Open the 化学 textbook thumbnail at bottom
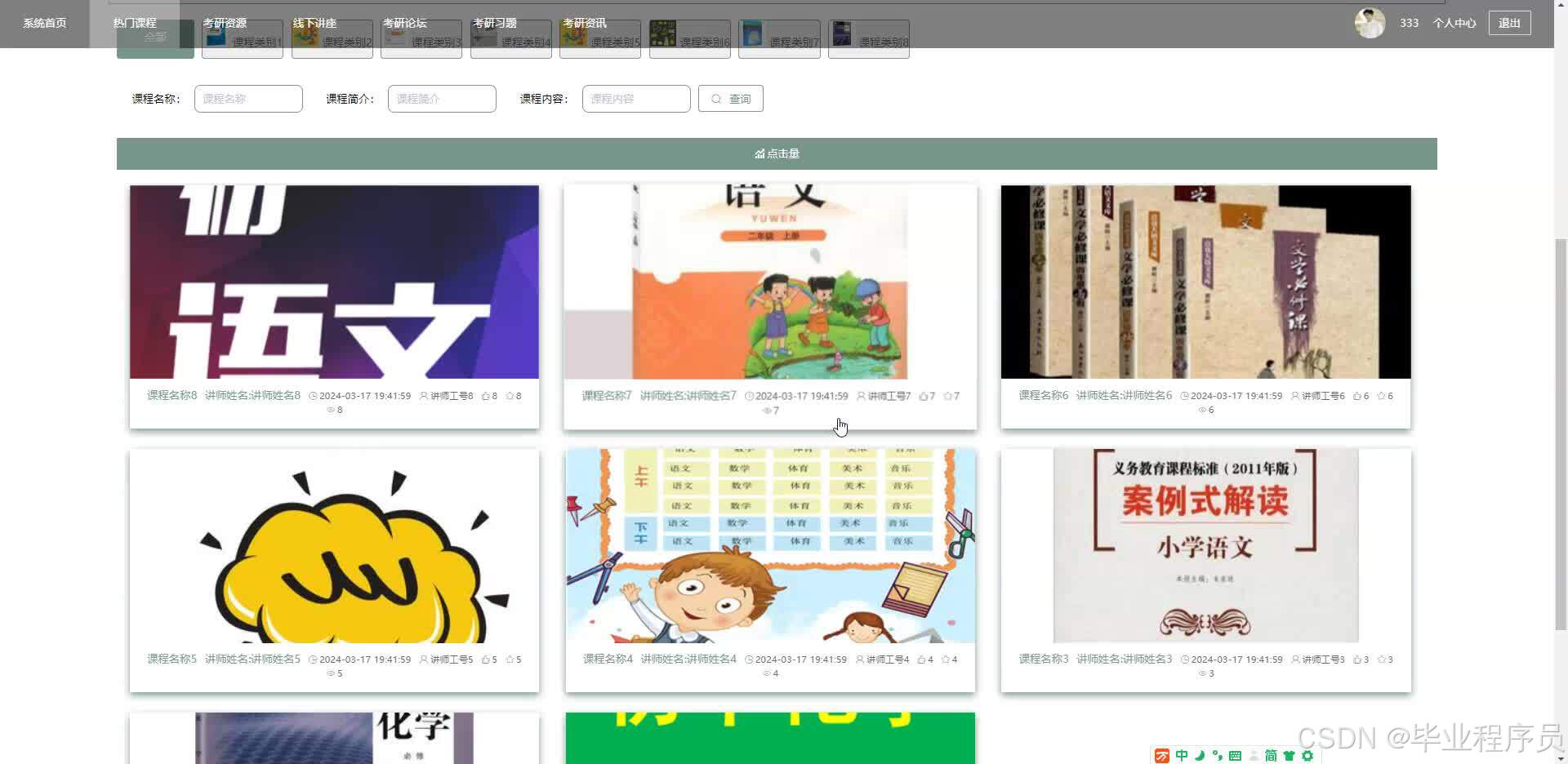This screenshot has width=1568, height=764. click(334, 738)
